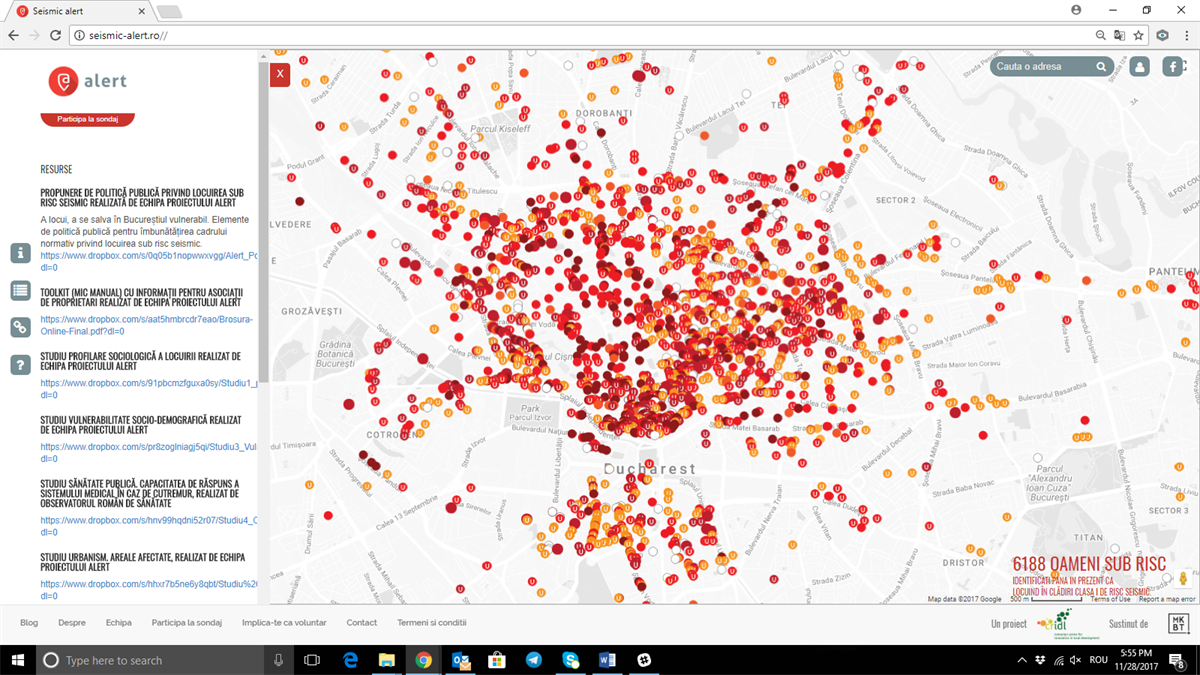The image size is (1200, 675).
Task: Reload the page
Action: click(55, 35)
